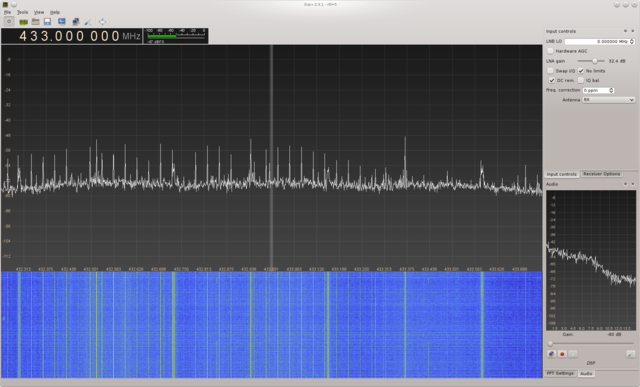Screen dimensions: 640x387
Task: Start audio recording with the red button
Action: click(x=562, y=354)
